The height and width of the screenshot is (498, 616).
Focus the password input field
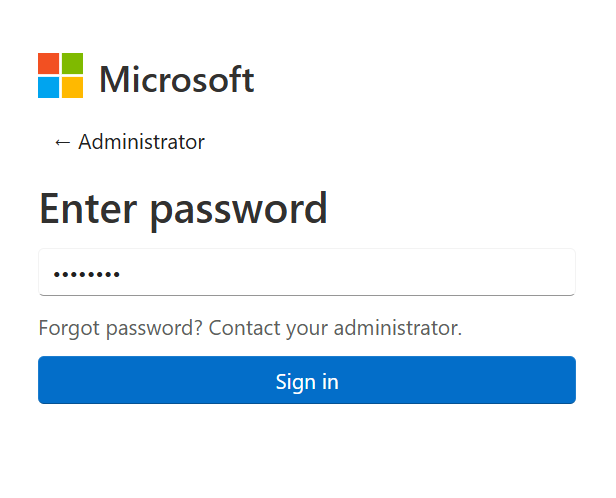[x=307, y=272]
